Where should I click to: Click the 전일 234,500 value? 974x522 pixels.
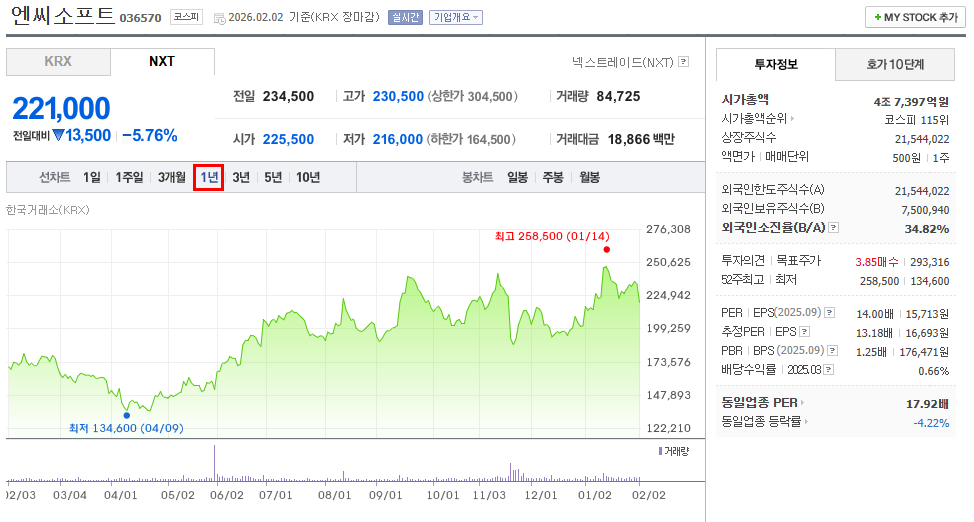tap(288, 96)
